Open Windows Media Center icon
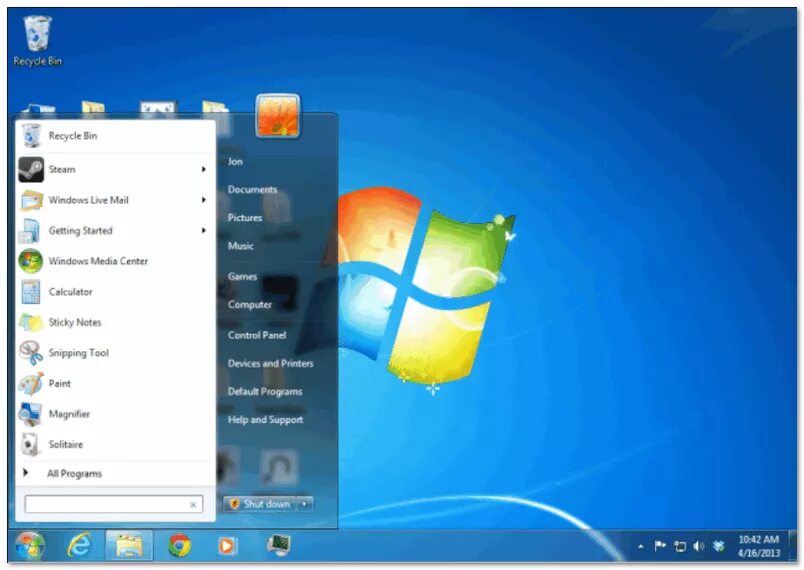This screenshot has width=804, height=570. pos(31,261)
